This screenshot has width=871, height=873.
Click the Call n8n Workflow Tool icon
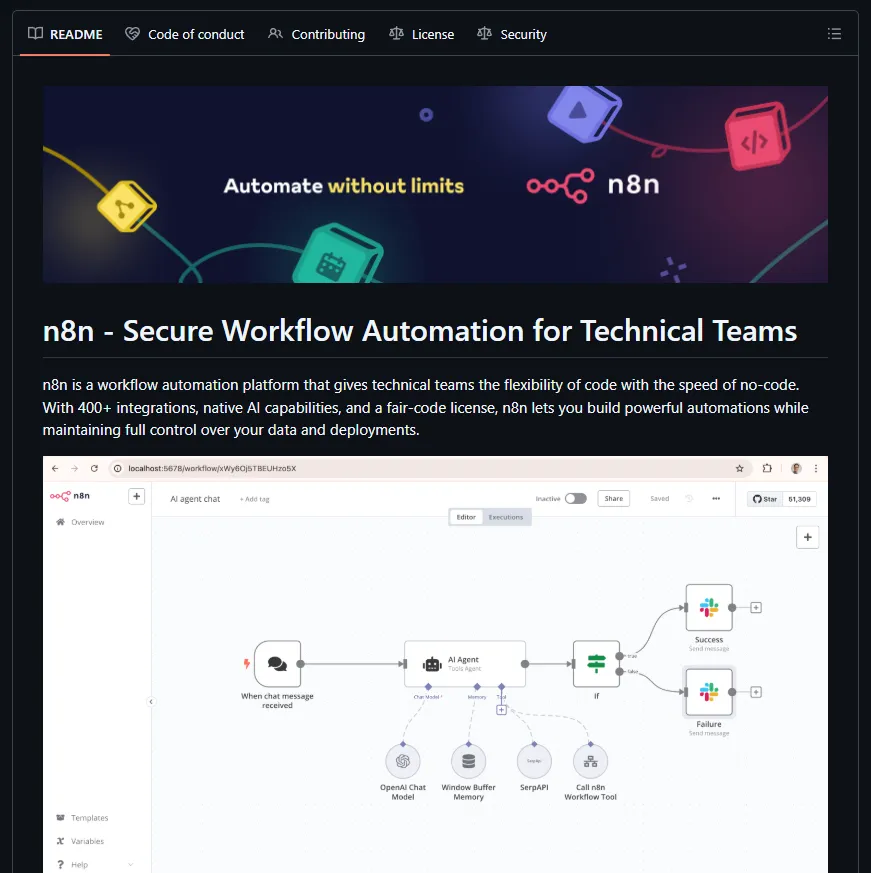pos(590,761)
